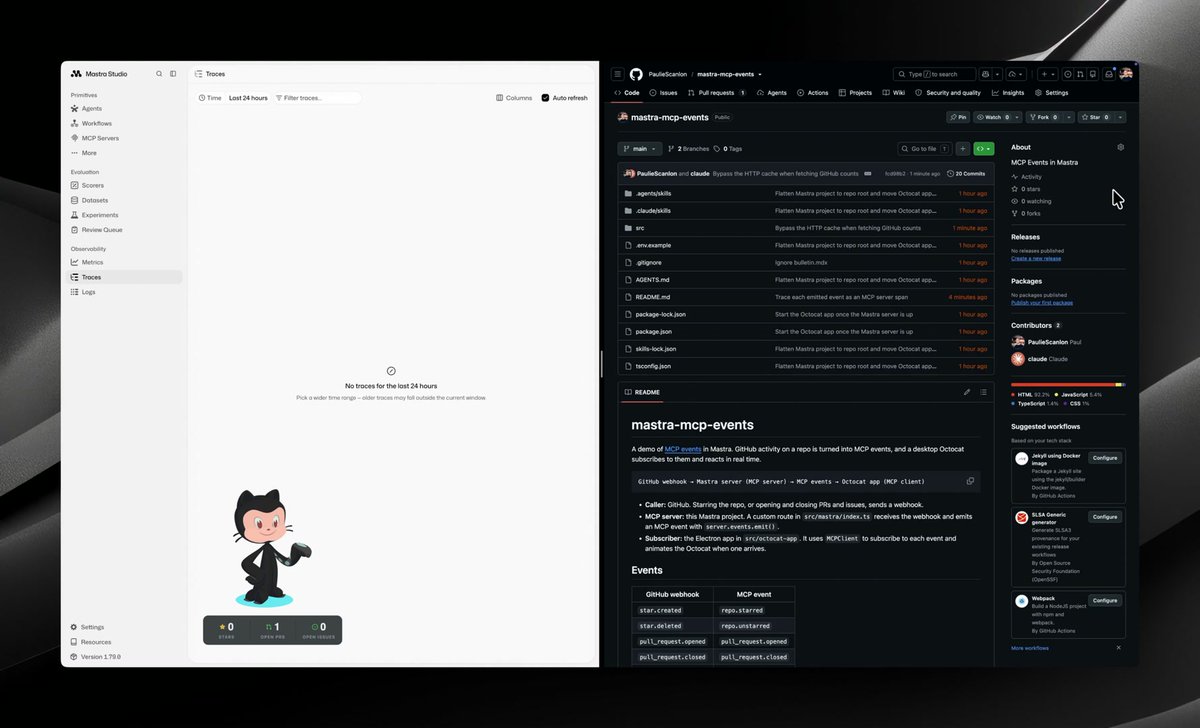
Task: Open the search icon in Mastra Studio
Action: [159, 74]
